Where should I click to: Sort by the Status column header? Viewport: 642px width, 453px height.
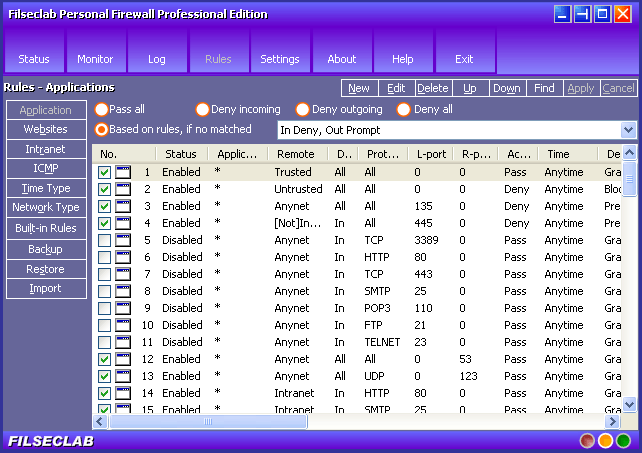pos(181,154)
